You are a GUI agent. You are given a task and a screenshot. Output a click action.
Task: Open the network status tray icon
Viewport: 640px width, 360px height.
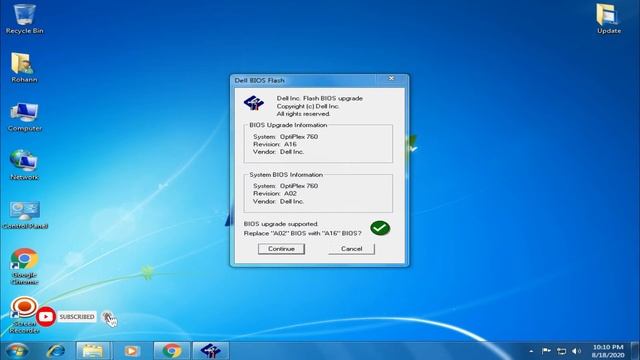point(562,351)
